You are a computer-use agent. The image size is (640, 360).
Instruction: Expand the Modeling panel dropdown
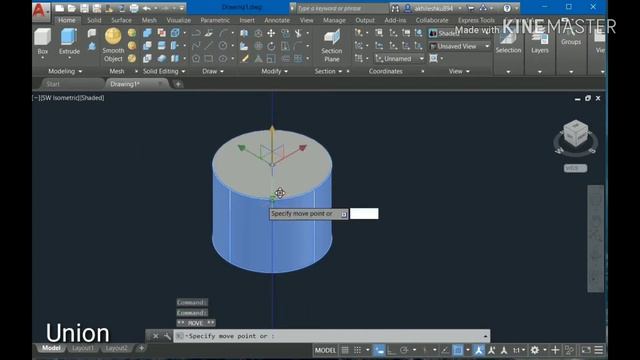click(65, 71)
